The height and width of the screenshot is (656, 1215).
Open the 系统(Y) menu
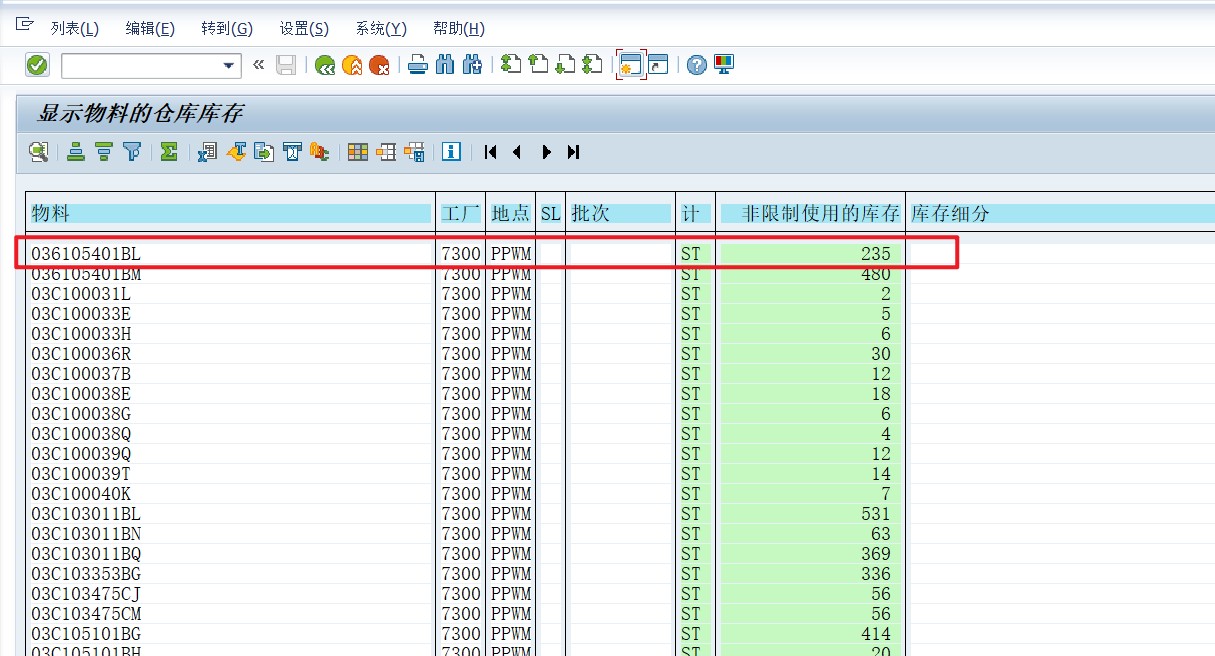(381, 29)
